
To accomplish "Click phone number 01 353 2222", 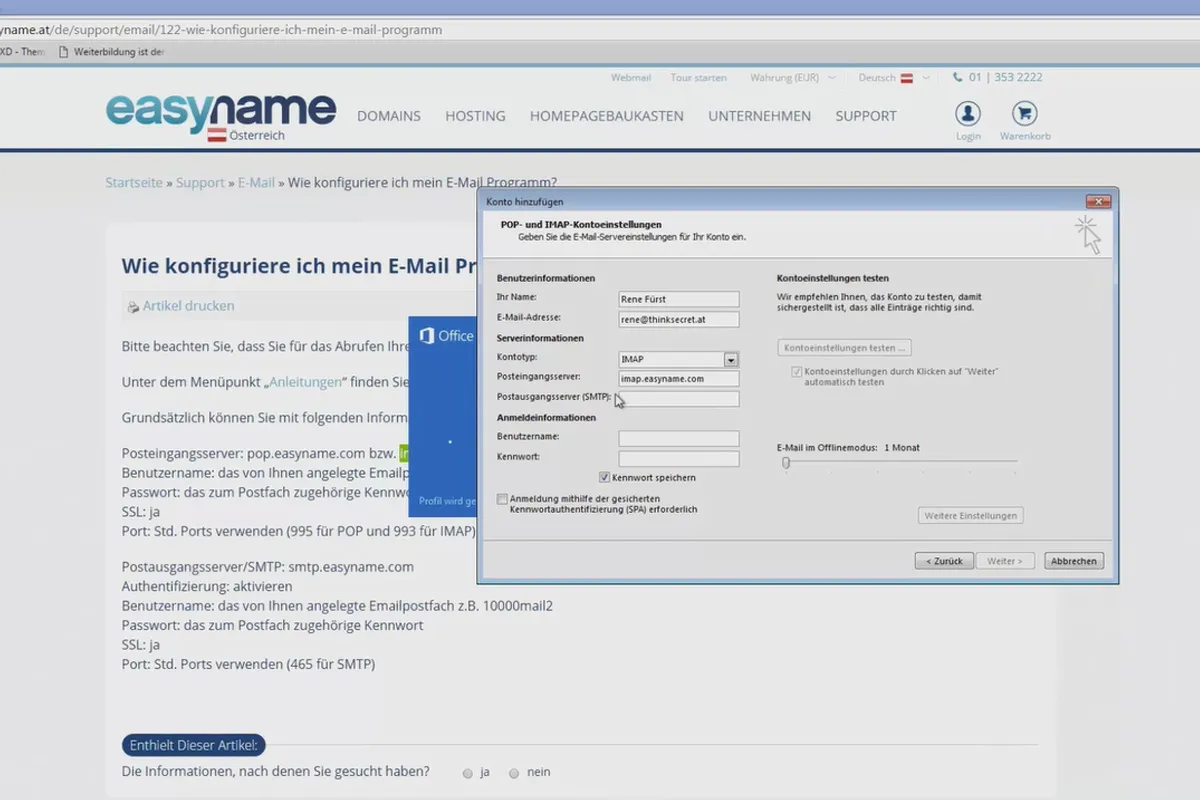I will click(x=1005, y=77).
